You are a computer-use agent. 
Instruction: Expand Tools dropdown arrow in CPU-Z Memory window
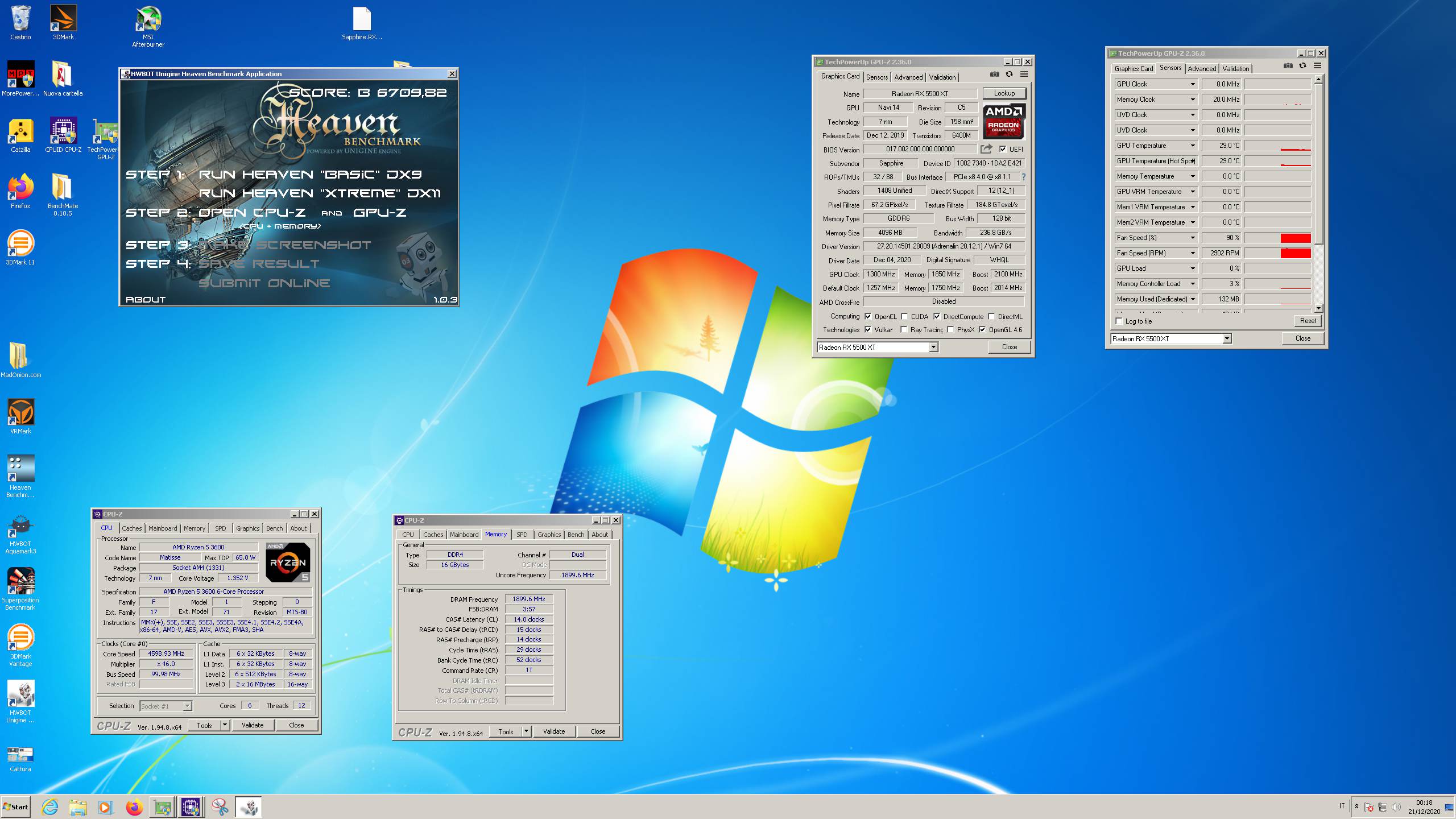[x=526, y=731]
